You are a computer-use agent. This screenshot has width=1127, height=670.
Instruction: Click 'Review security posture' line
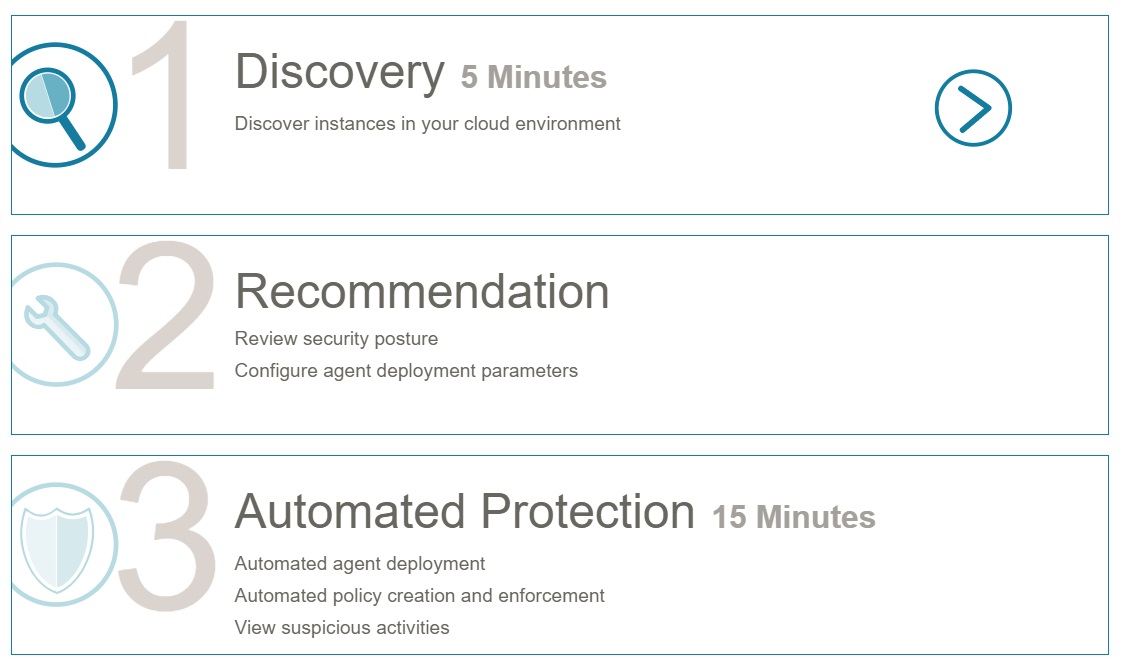(x=336, y=339)
